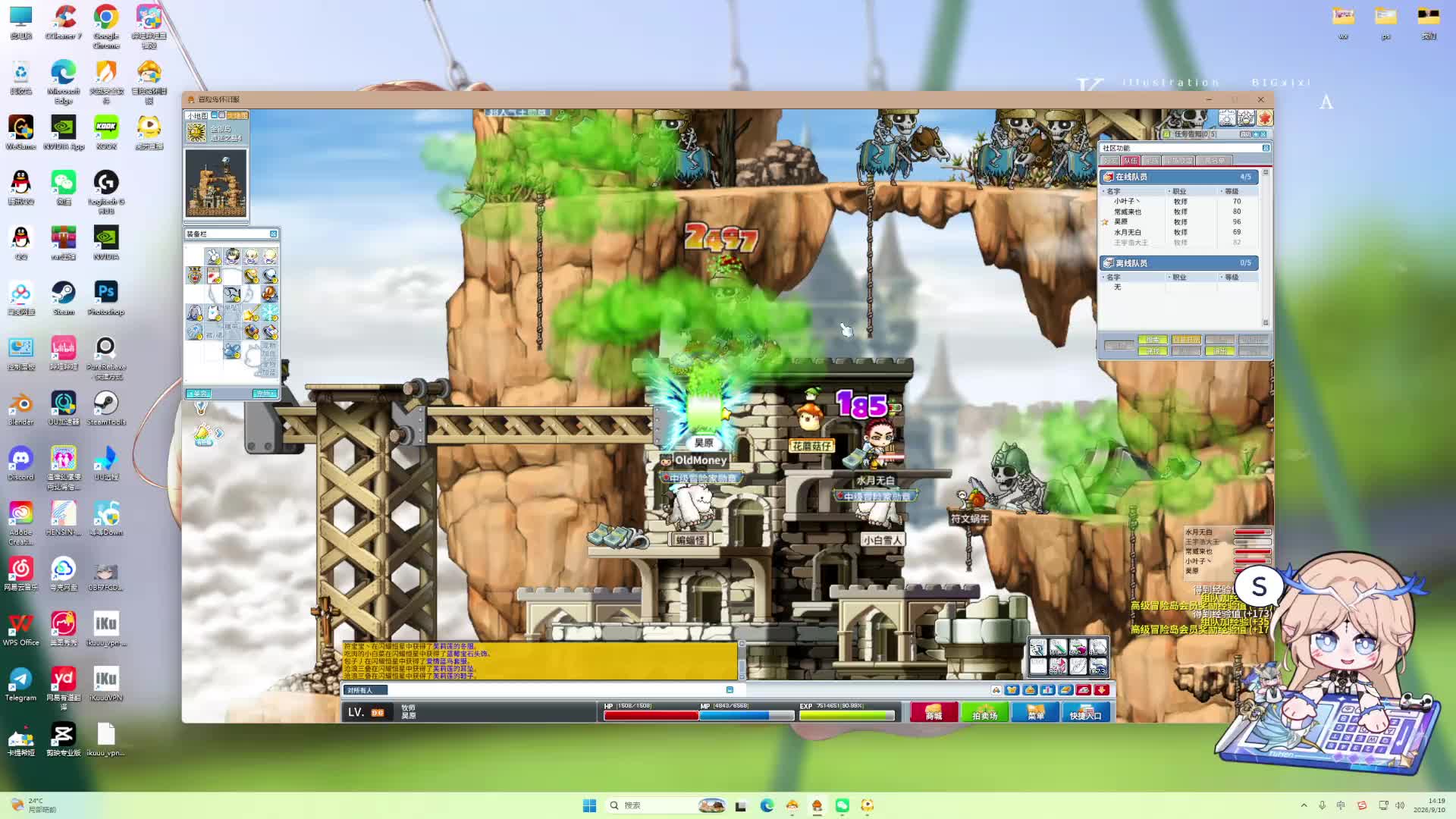The height and width of the screenshot is (819, 1456).
Task: Click the chat target selector 对所有人
Action: [366, 690]
